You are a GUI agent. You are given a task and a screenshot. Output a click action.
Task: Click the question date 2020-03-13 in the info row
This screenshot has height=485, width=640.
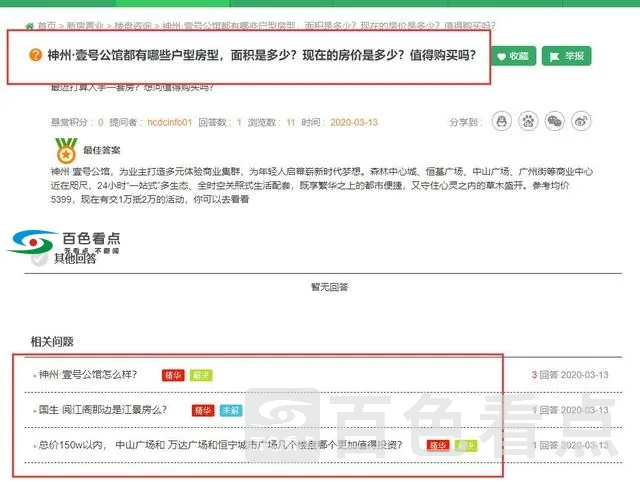pyautogui.click(x=354, y=122)
